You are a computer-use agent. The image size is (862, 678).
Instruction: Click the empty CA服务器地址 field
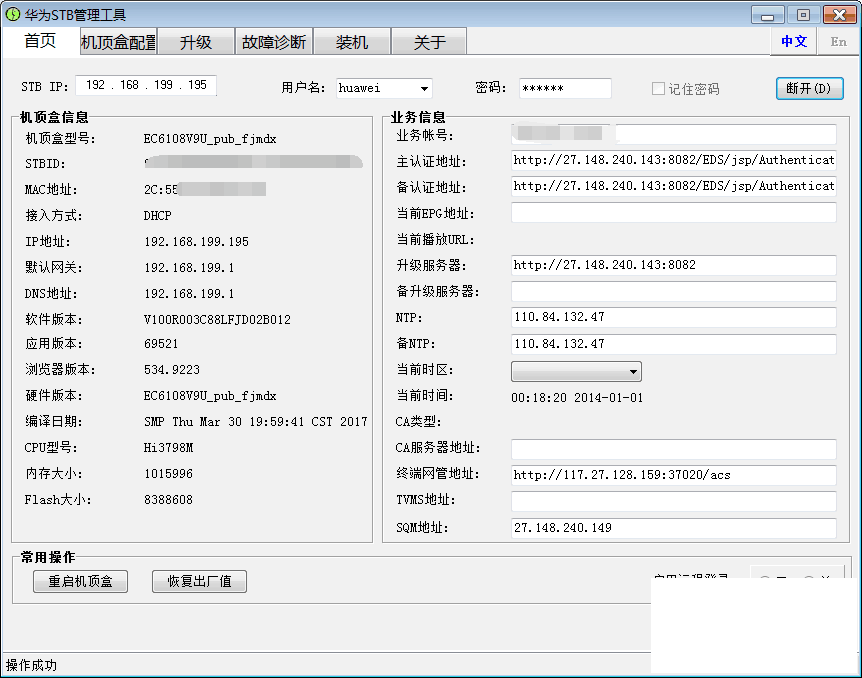tap(673, 449)
